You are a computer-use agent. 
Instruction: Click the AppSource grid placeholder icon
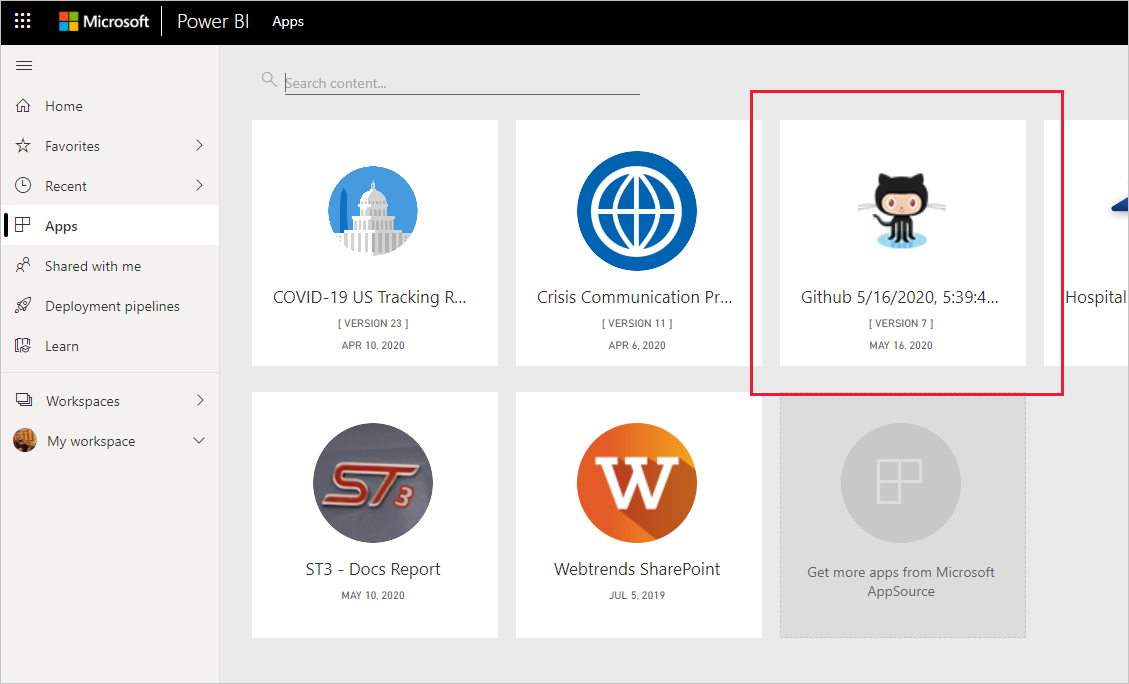click(901, 482)
